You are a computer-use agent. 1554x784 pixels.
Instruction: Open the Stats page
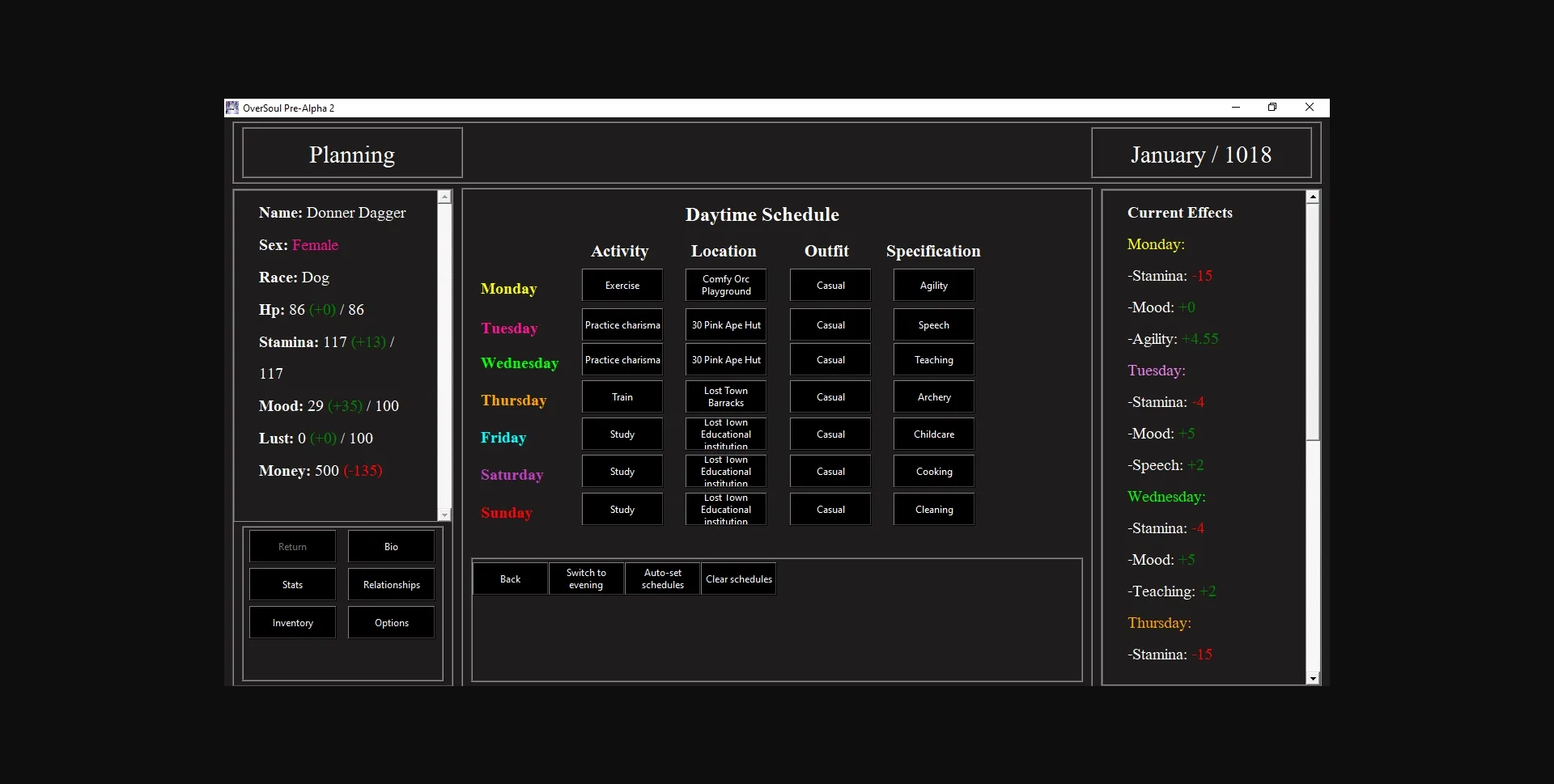[292, 585]
